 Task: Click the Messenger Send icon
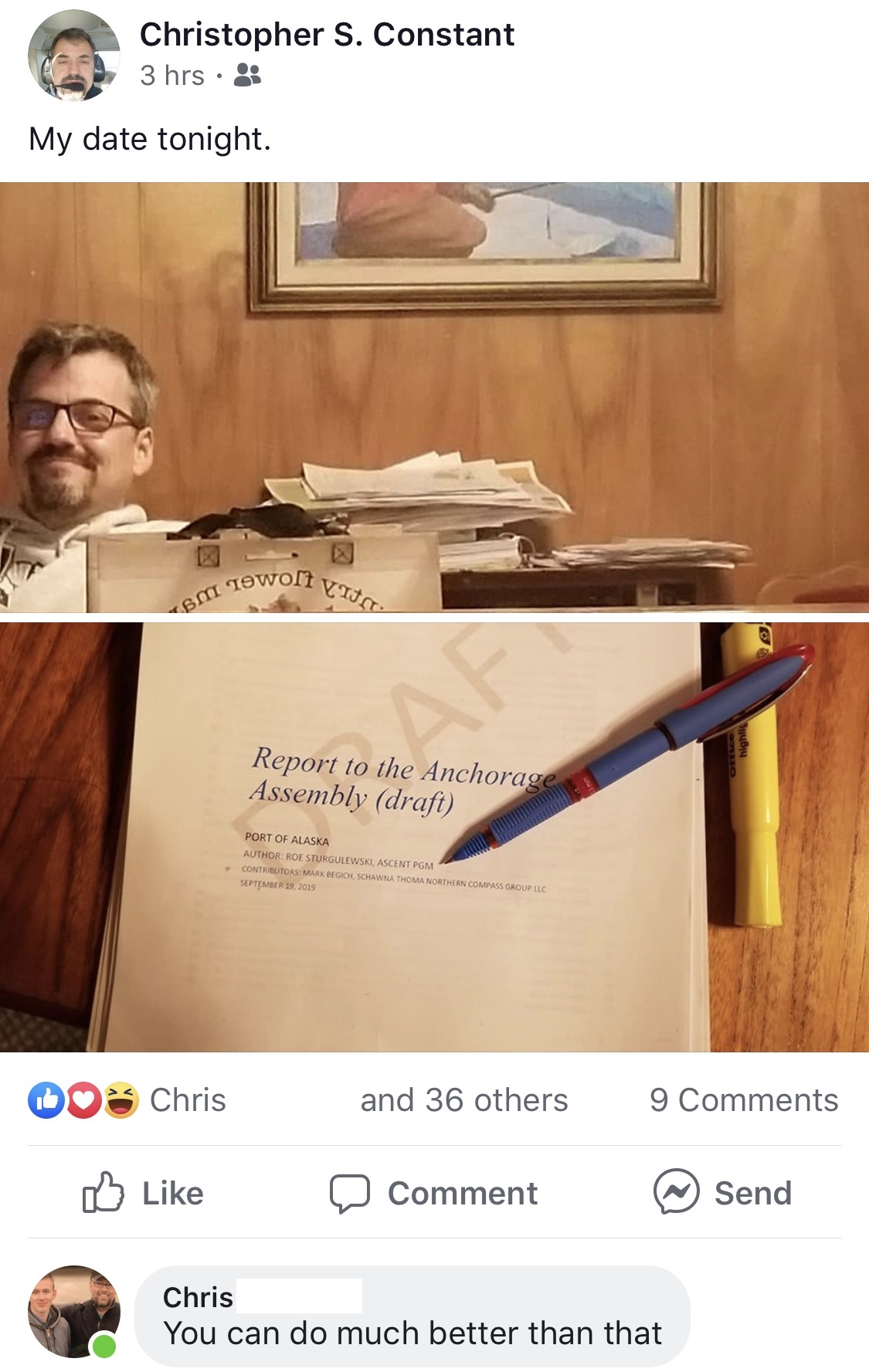677,1191
